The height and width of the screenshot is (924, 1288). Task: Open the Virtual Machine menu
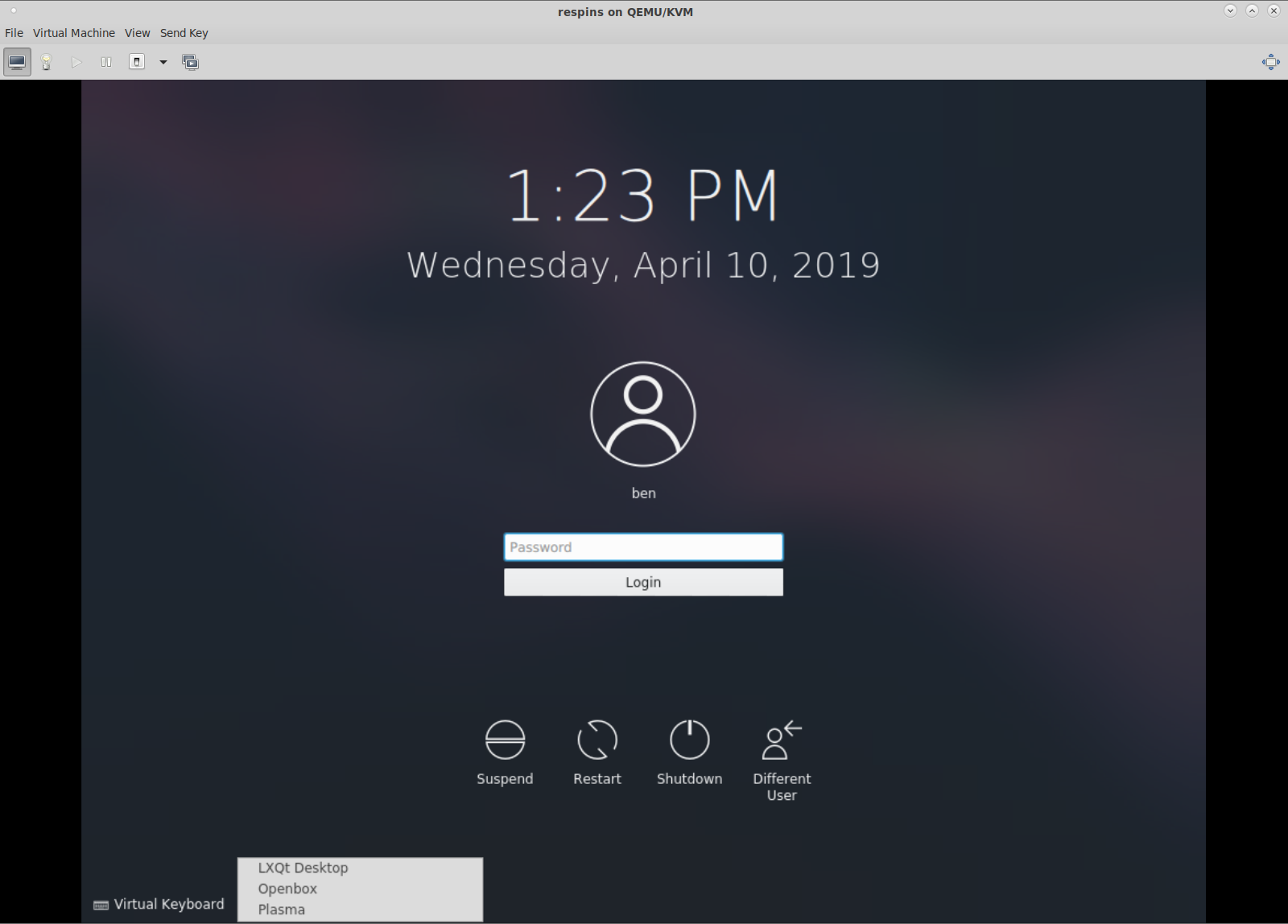point(74,33)
